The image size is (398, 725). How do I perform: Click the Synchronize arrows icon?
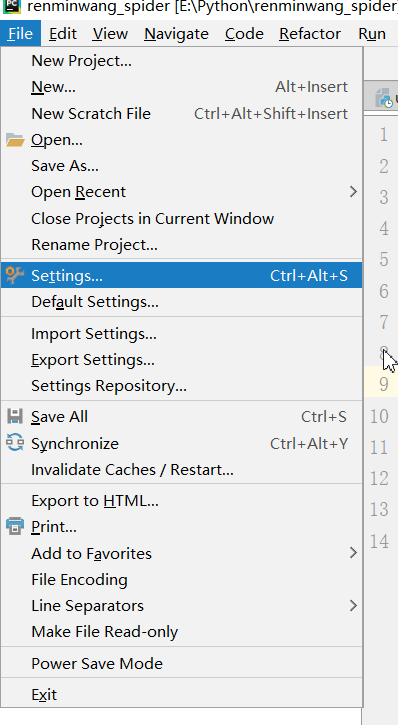pyautogui.click(x=15, y=442)
